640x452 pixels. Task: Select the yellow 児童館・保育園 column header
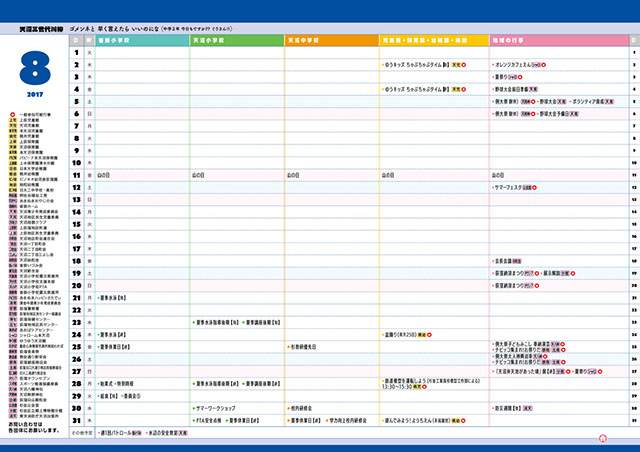coord(434,40)
